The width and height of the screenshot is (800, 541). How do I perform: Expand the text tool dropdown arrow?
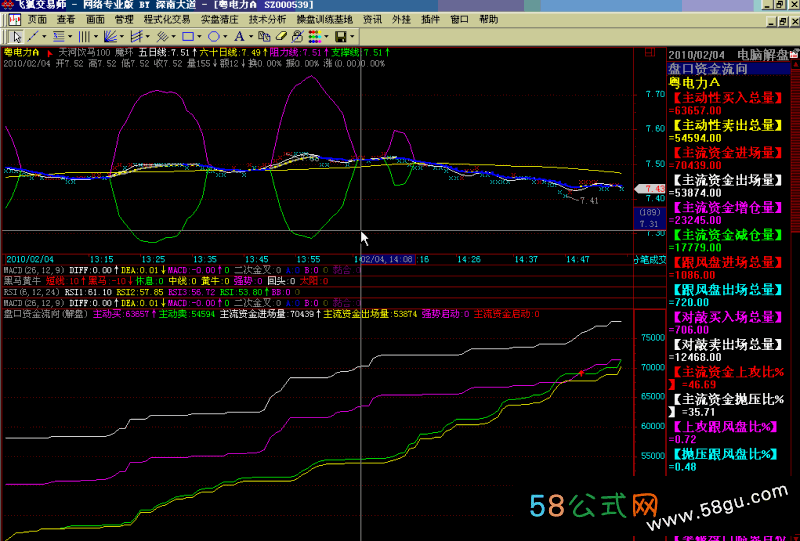coord(251,37)
